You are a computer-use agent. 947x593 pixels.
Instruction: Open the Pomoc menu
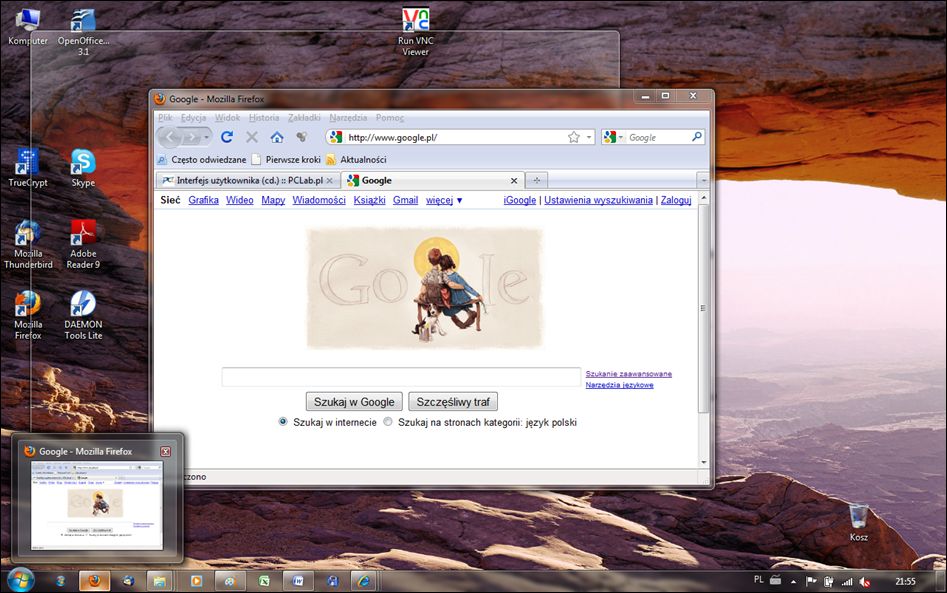pos(390,117)
